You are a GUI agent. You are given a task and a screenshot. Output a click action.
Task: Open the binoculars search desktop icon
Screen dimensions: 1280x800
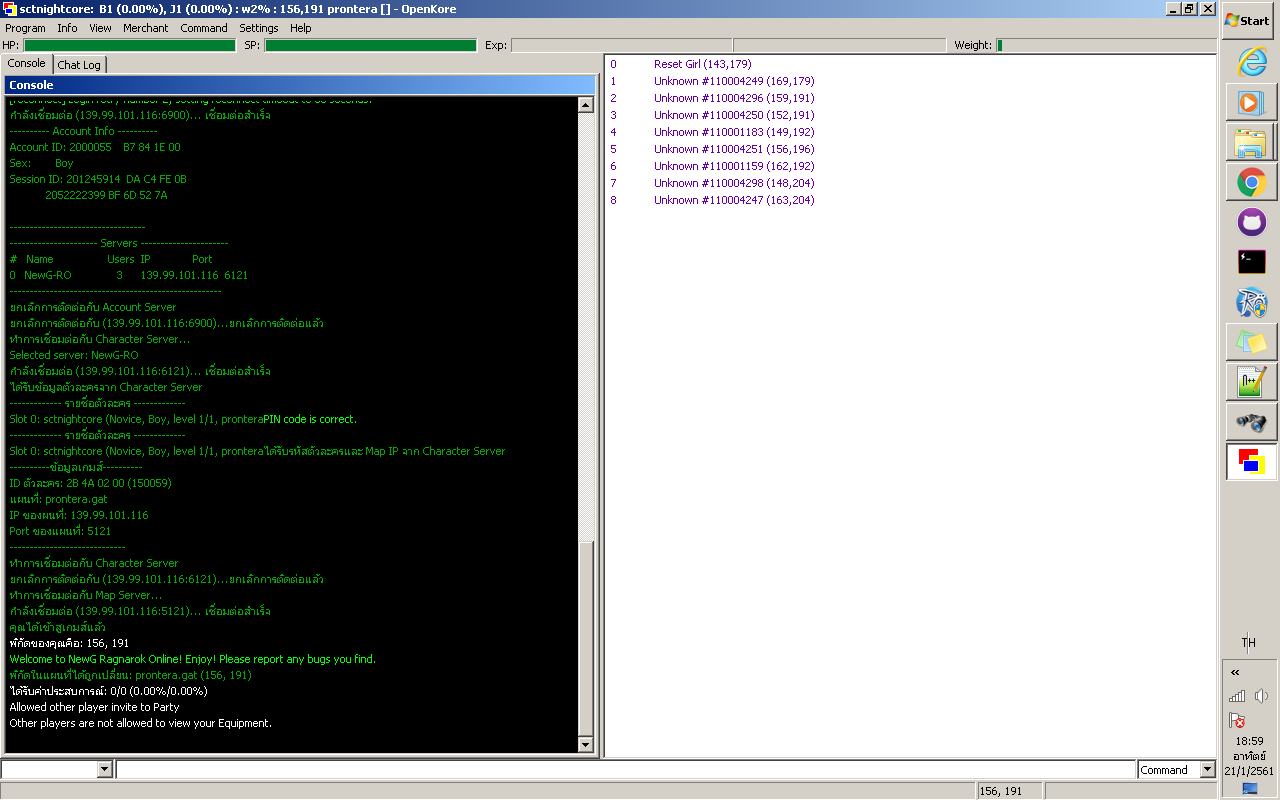click(1251, 421)
